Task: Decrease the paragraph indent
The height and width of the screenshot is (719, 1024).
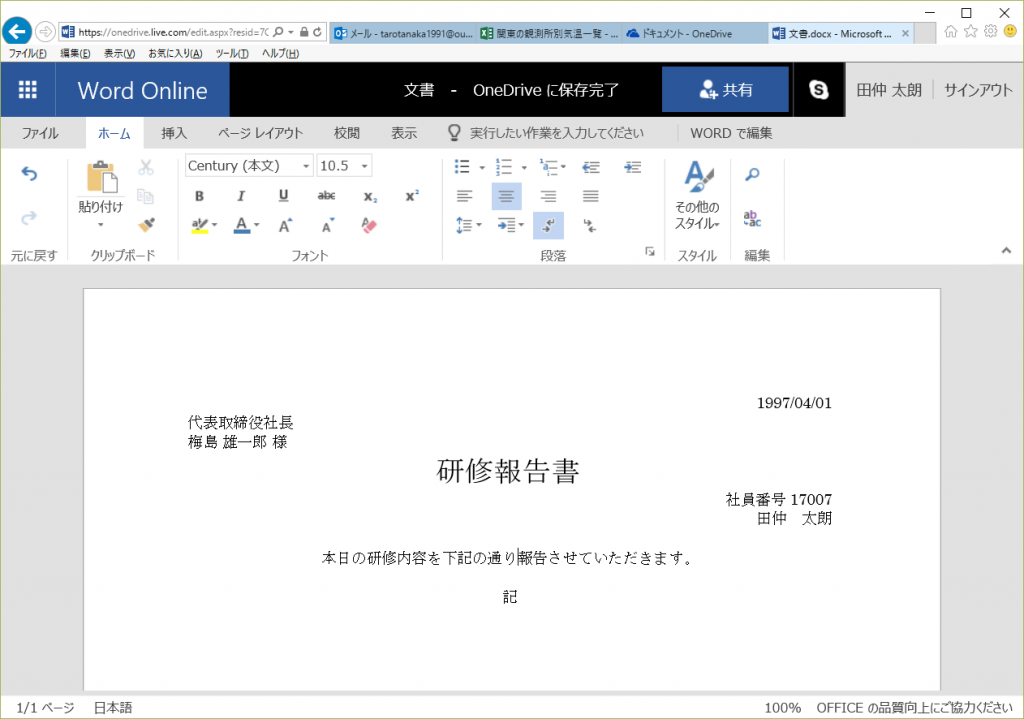Action: 591,167
